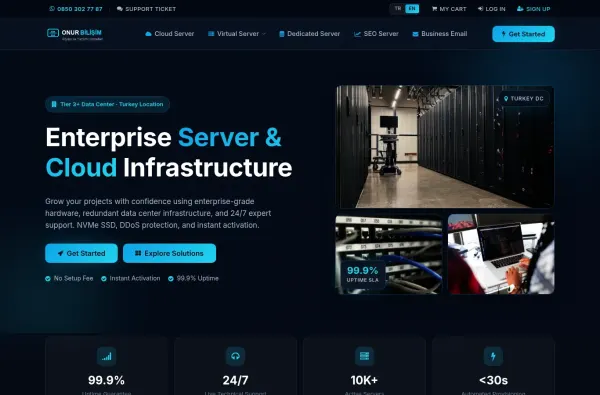Click the shopping cart icon
The image size is (600, 395).
point(434,9)
